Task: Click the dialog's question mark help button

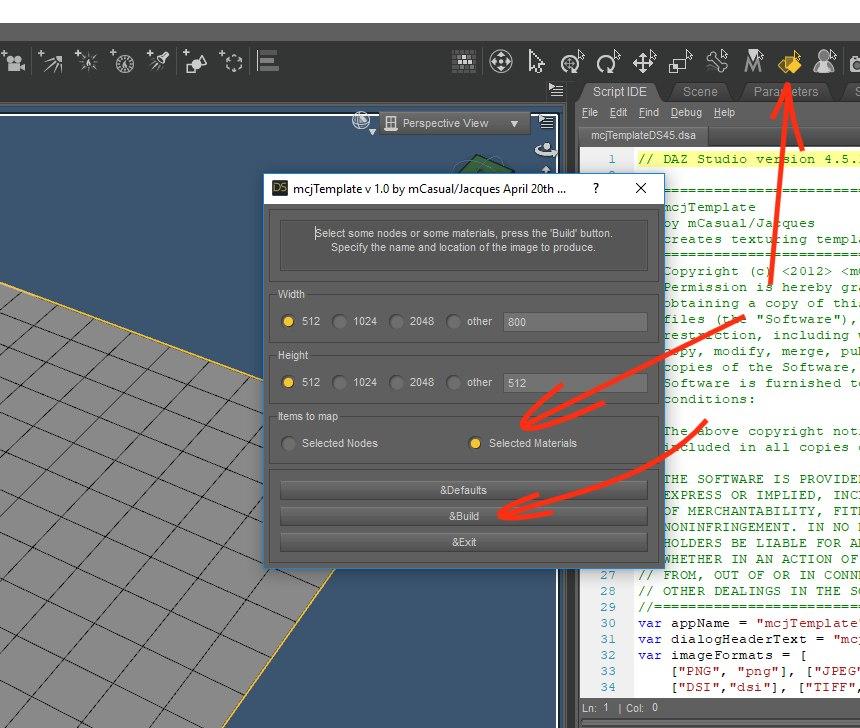Action: (596, 188)
